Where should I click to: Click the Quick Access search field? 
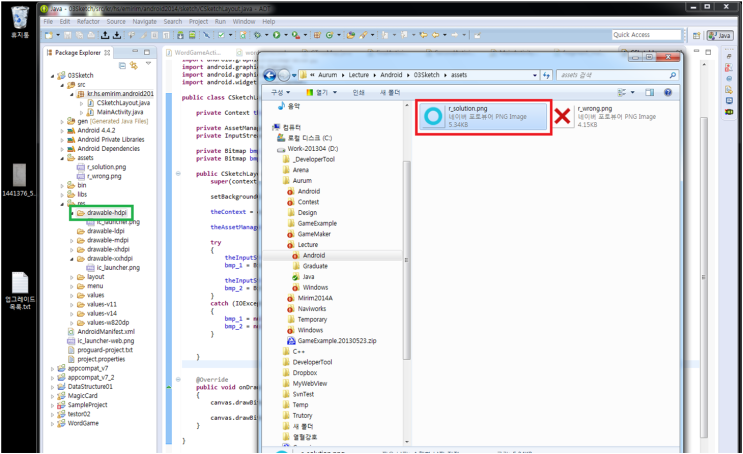click(645, 35)
